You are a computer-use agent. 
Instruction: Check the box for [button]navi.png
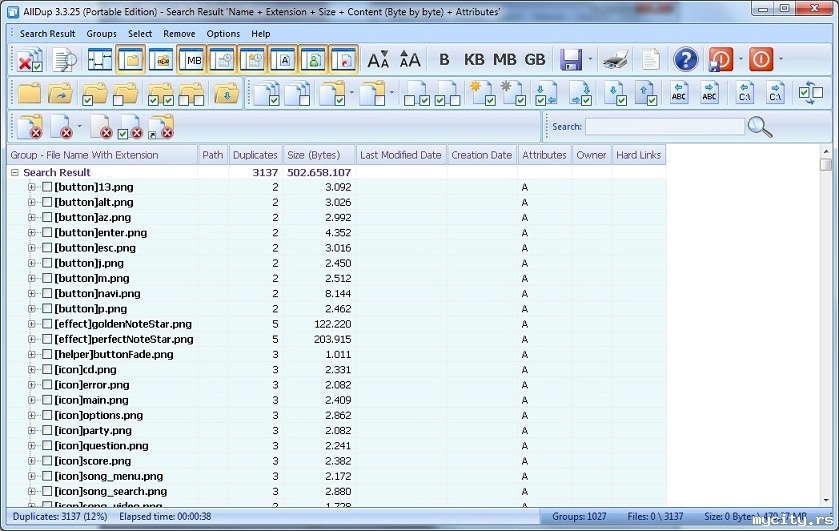tap(47, 293)
